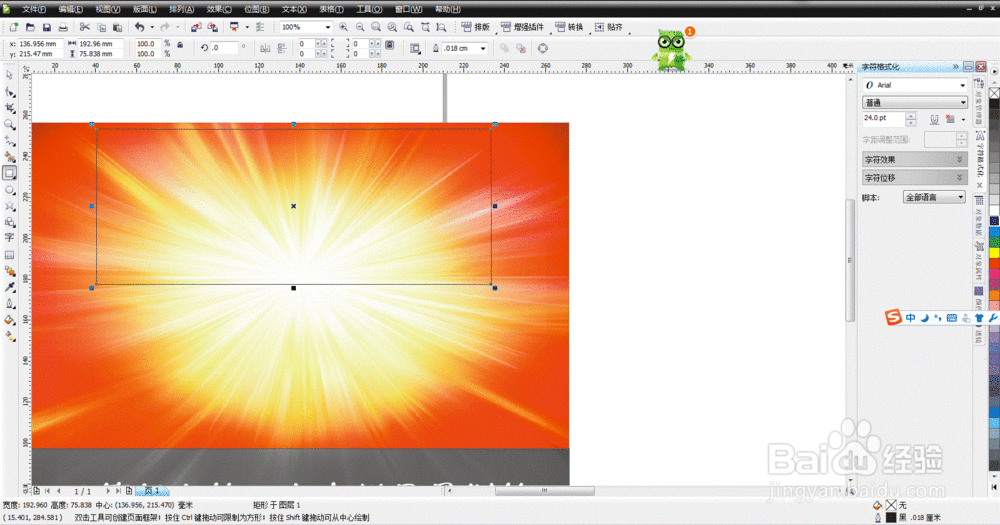Open the 编辑(E) menu
Screen dimensions: 1000x525
coord(70,10)
